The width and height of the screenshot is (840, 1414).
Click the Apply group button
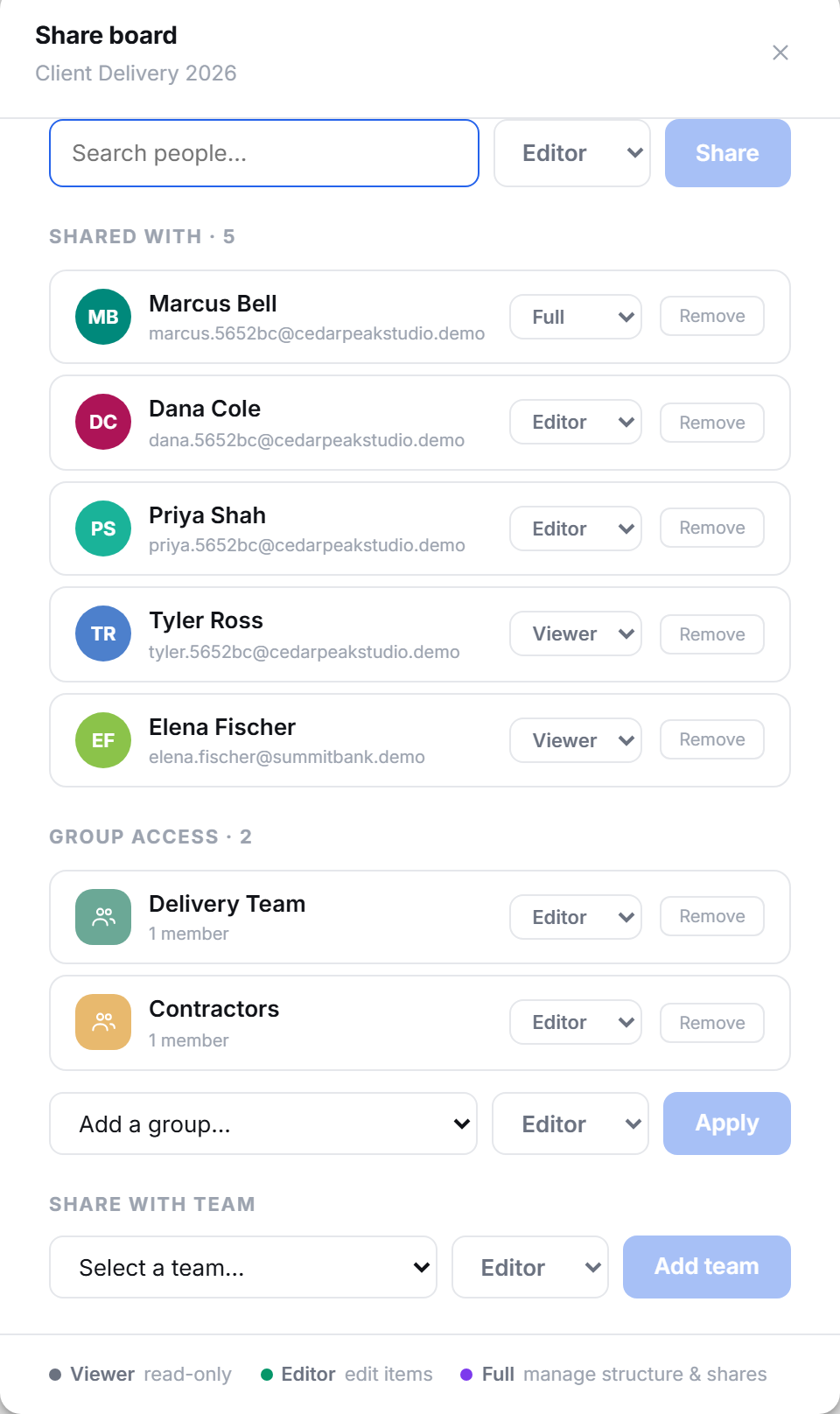point(727,1123)
